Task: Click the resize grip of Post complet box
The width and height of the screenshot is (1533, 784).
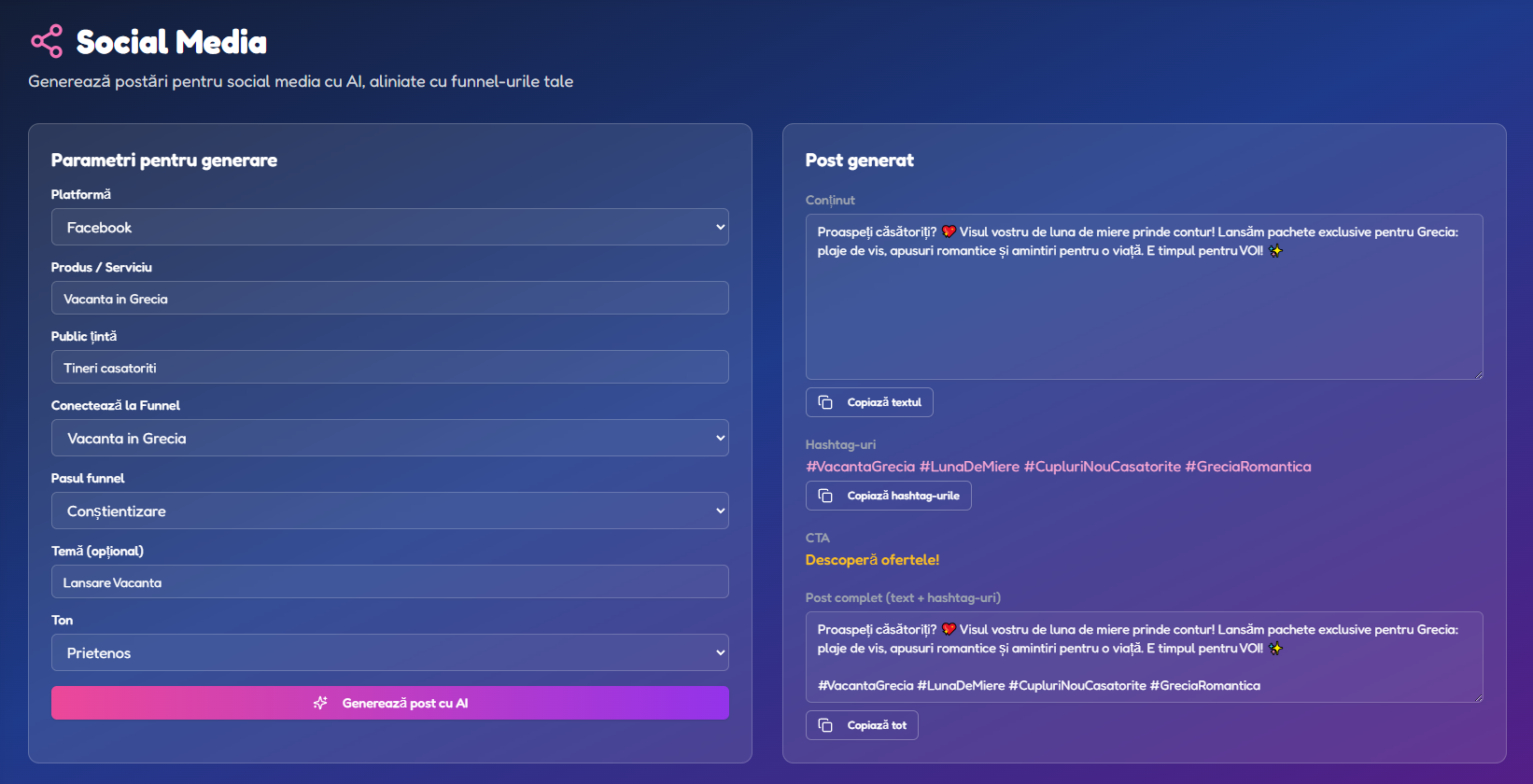Action: click(x=1477, y=696)
